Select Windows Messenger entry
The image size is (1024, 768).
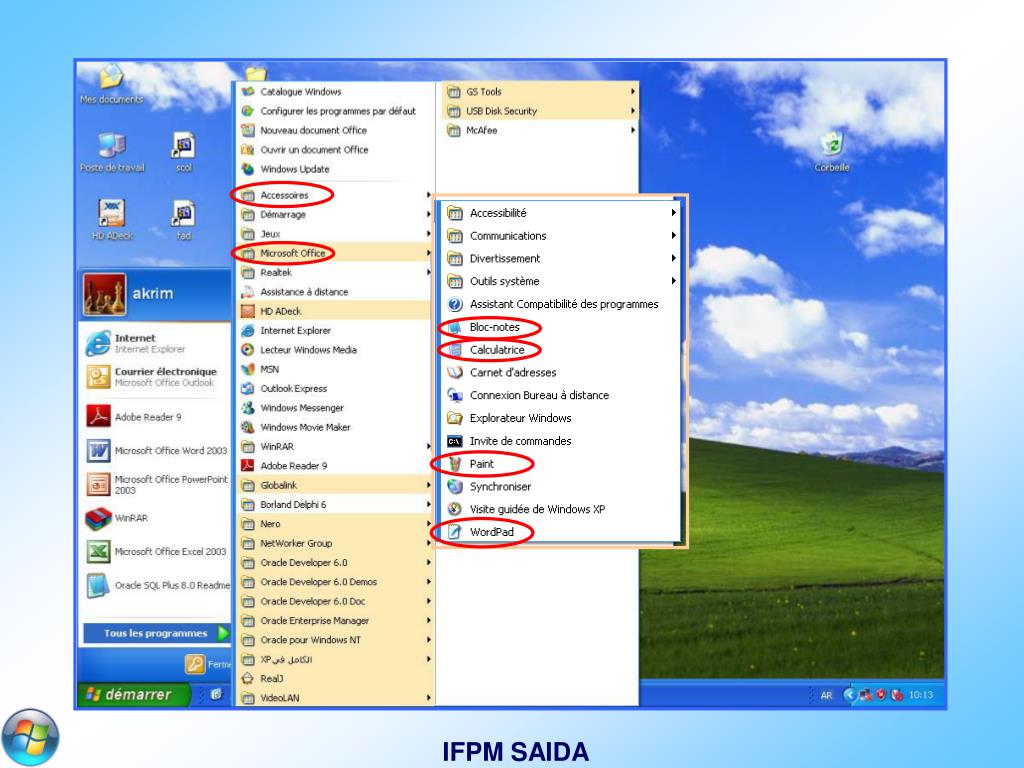point(335,408)
